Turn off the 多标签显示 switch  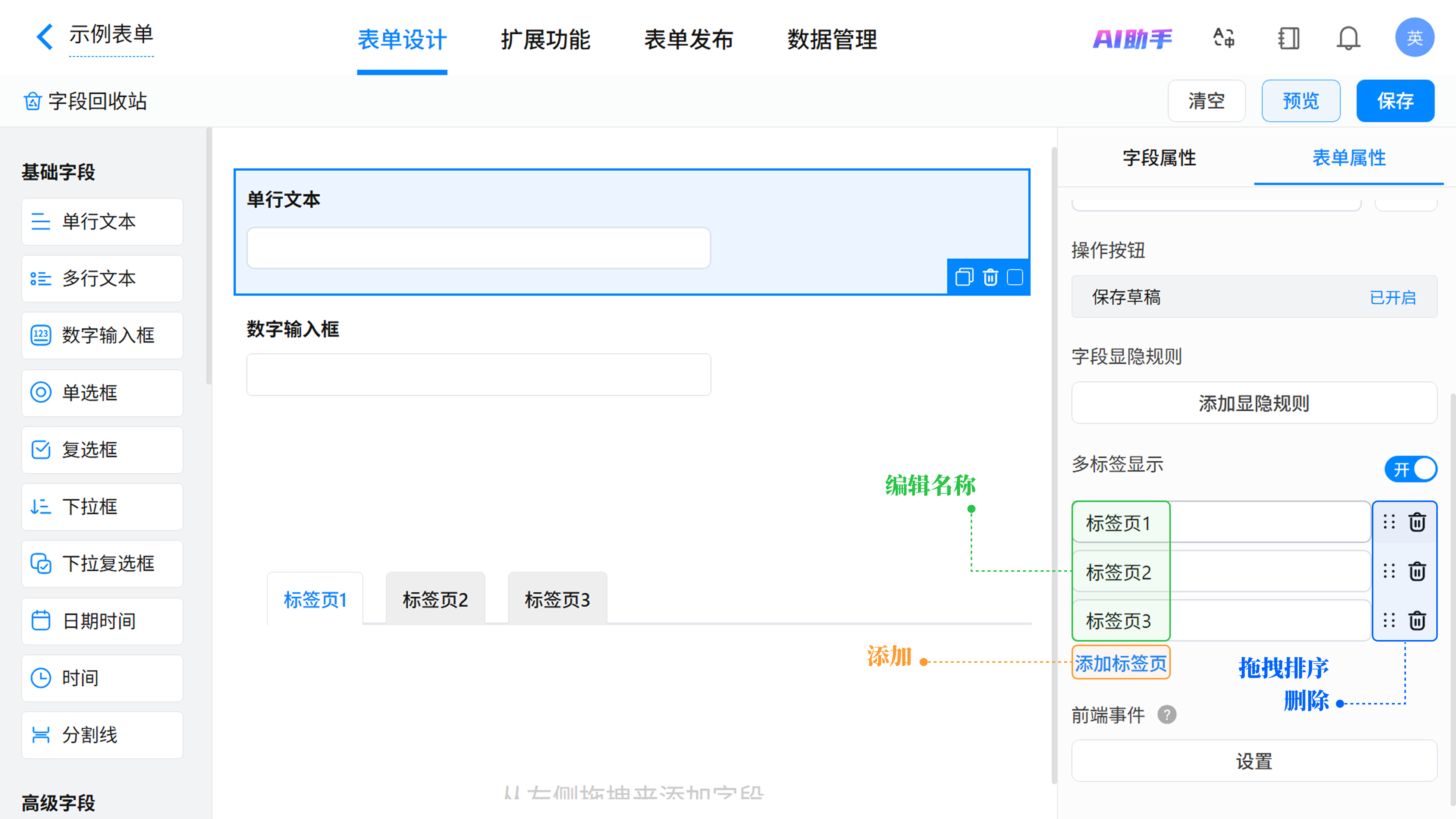1411,469
